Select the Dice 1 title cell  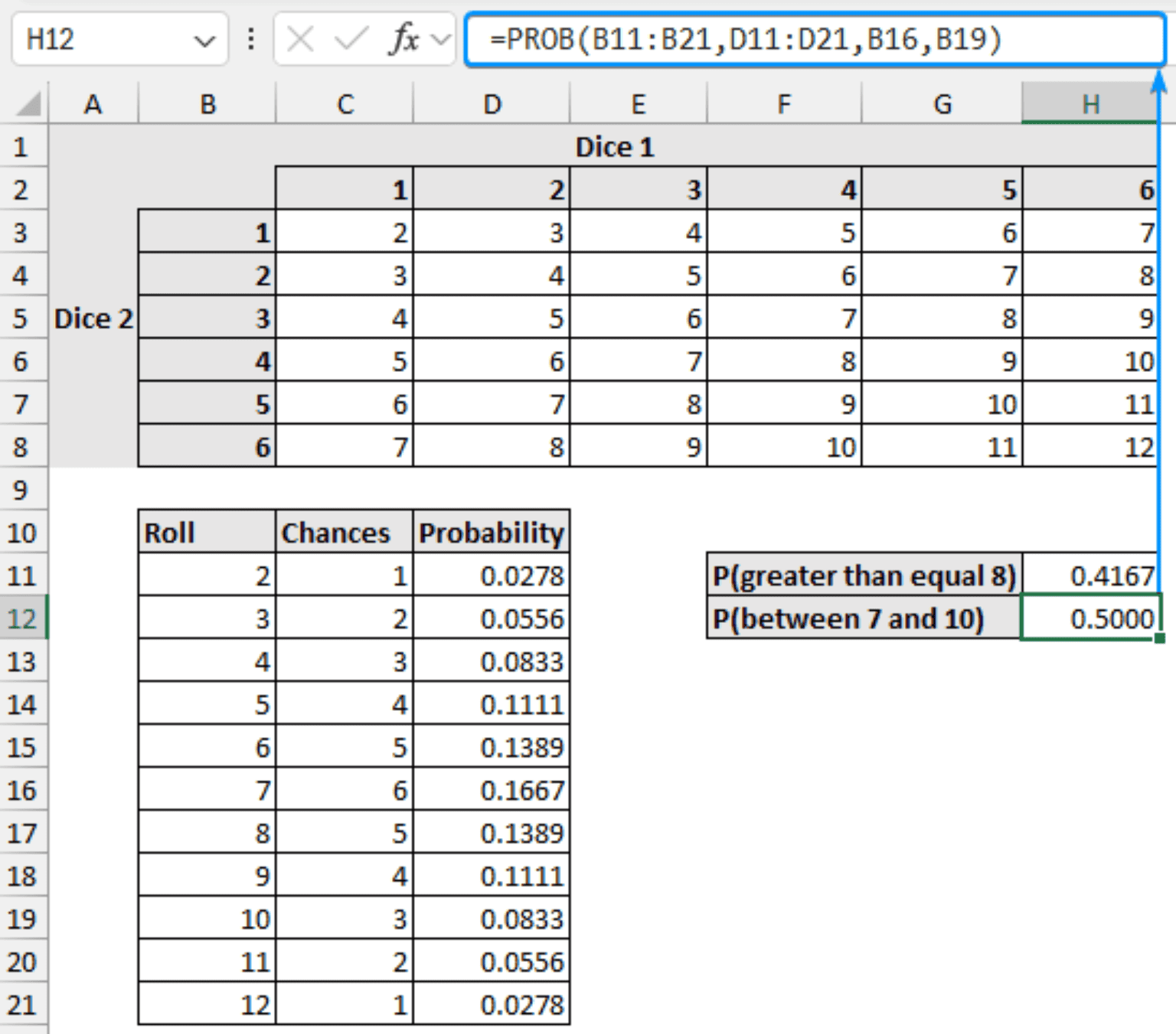coord(616,147)
